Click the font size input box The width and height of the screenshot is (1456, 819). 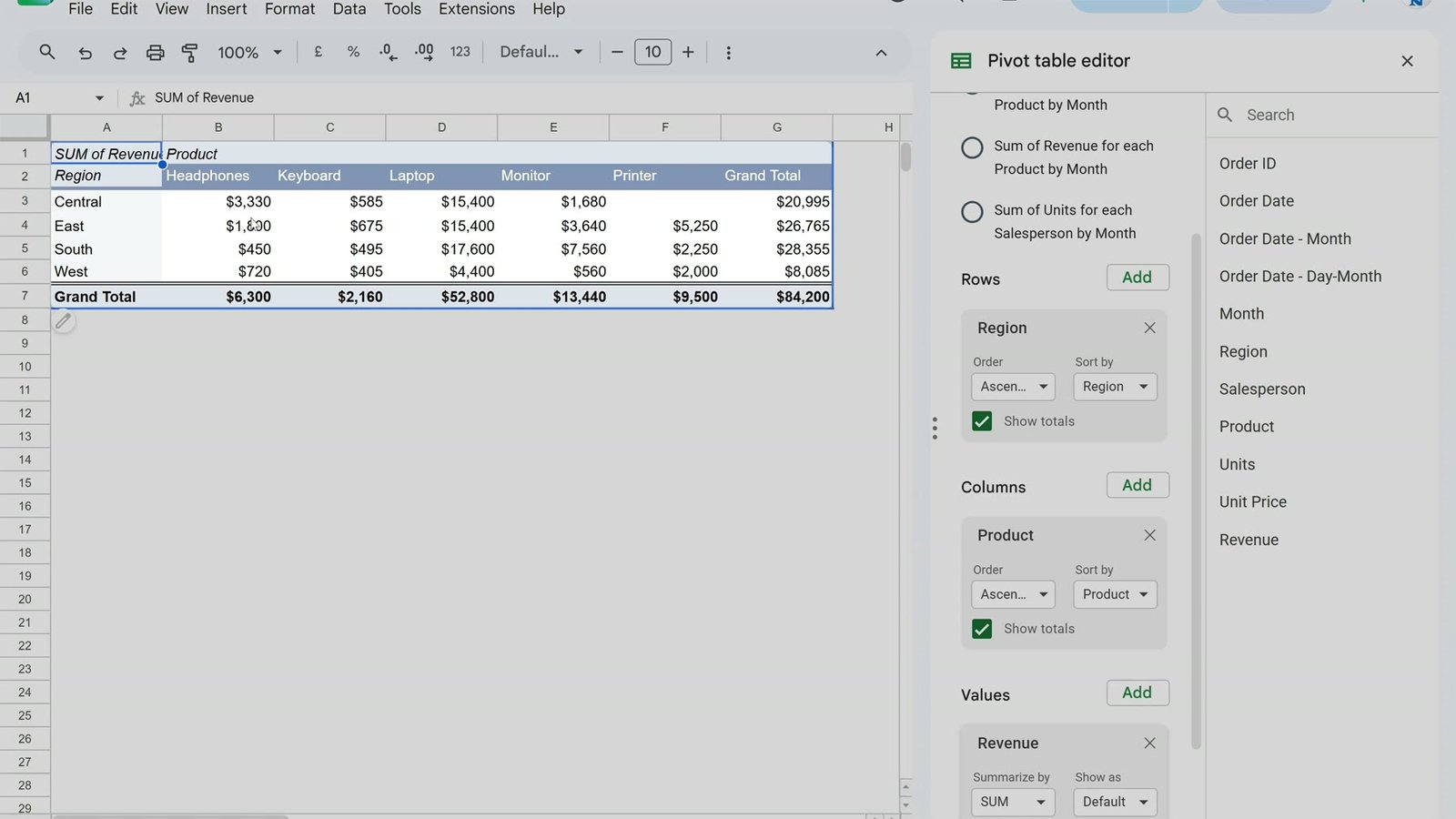coord(652,52)
